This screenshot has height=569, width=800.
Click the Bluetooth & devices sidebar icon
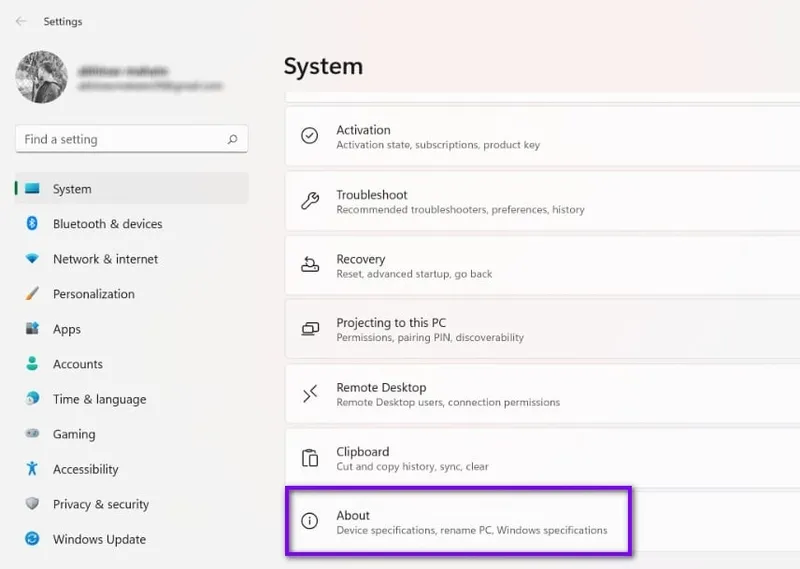[x=32, y=224]
